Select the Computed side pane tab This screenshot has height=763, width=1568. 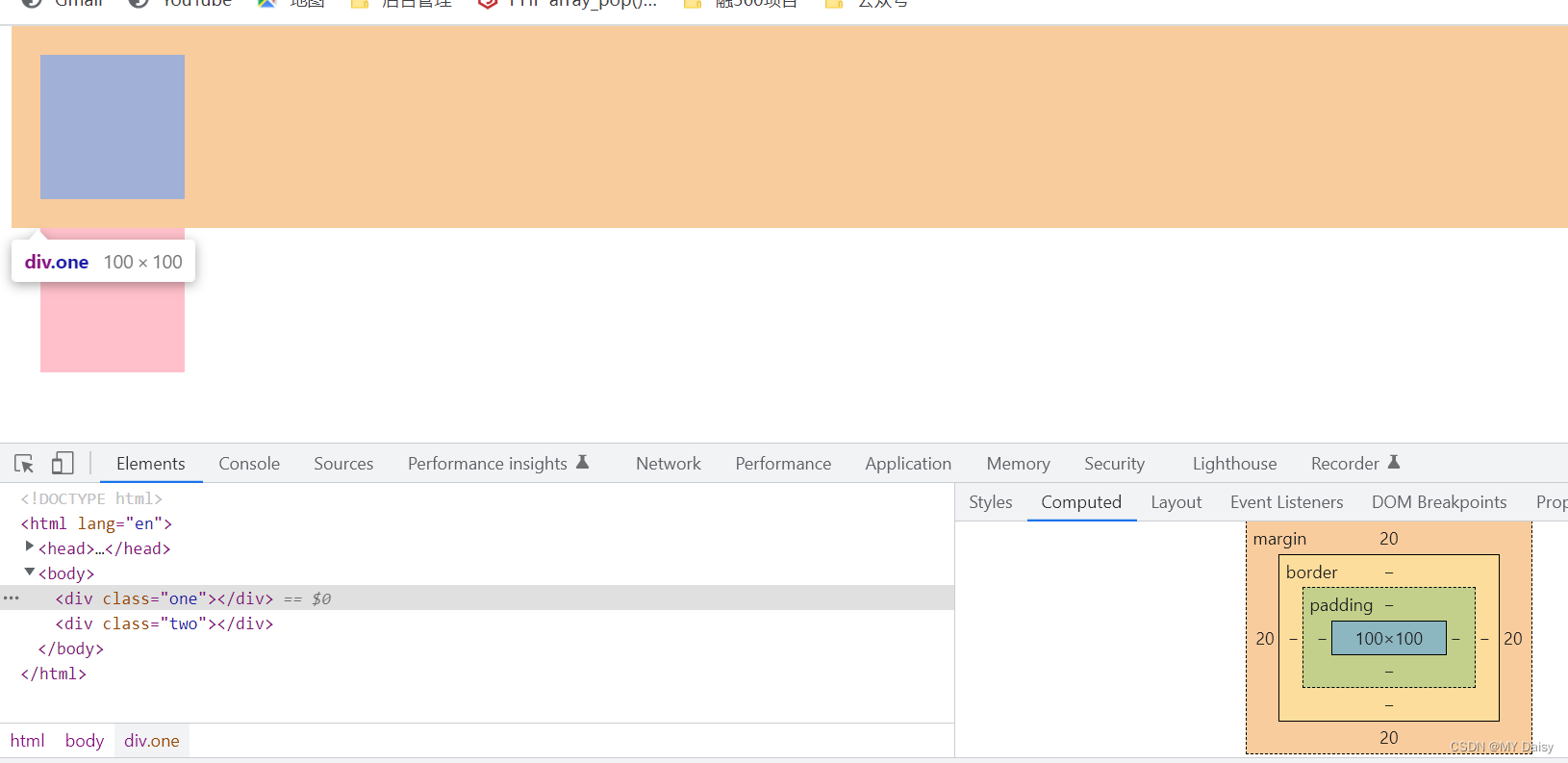click(x=1081, y=502)
